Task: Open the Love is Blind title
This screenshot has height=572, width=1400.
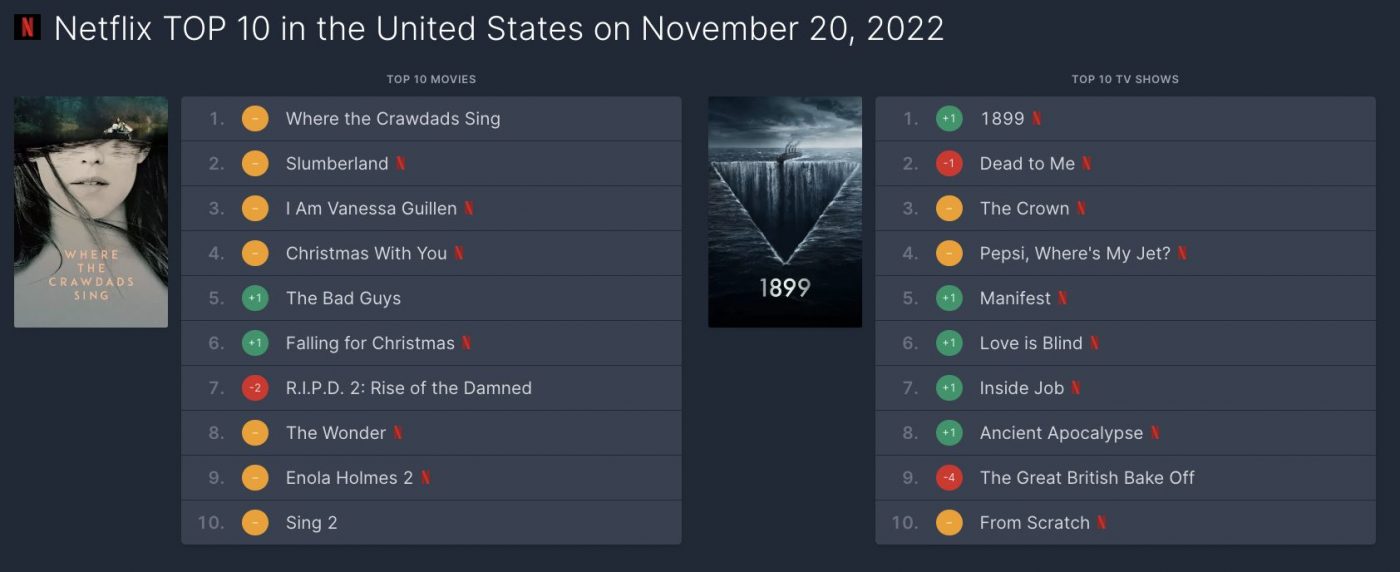Action: [1031, 343]
